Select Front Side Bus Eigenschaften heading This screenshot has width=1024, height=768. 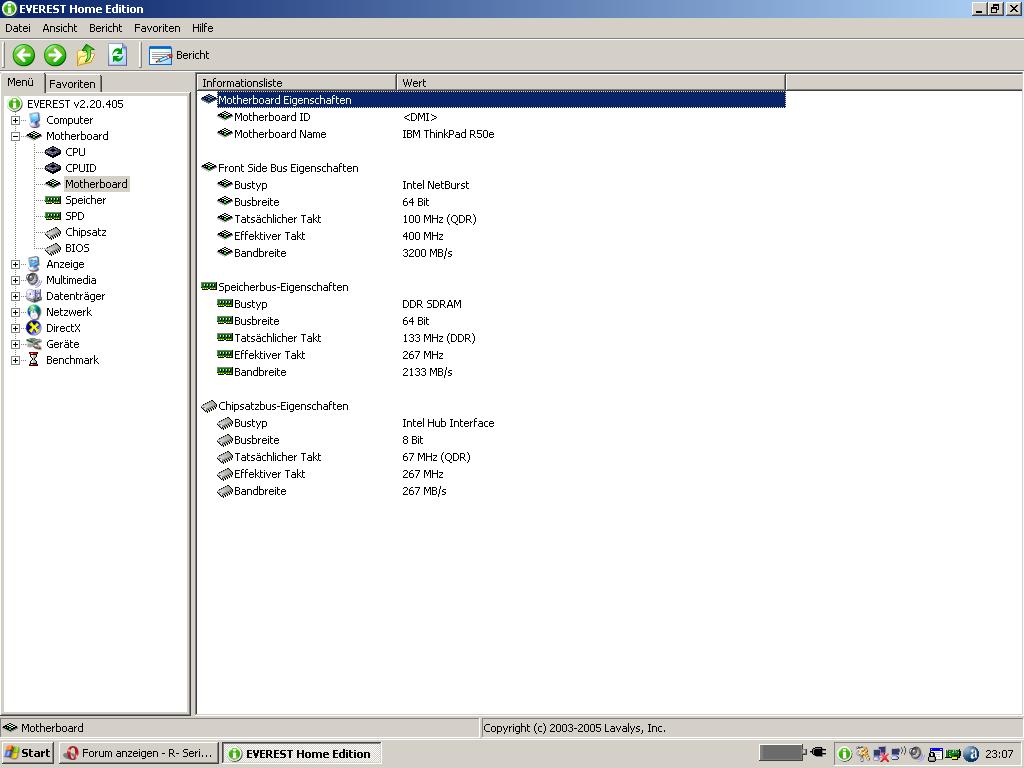click(x=287, y=168)
